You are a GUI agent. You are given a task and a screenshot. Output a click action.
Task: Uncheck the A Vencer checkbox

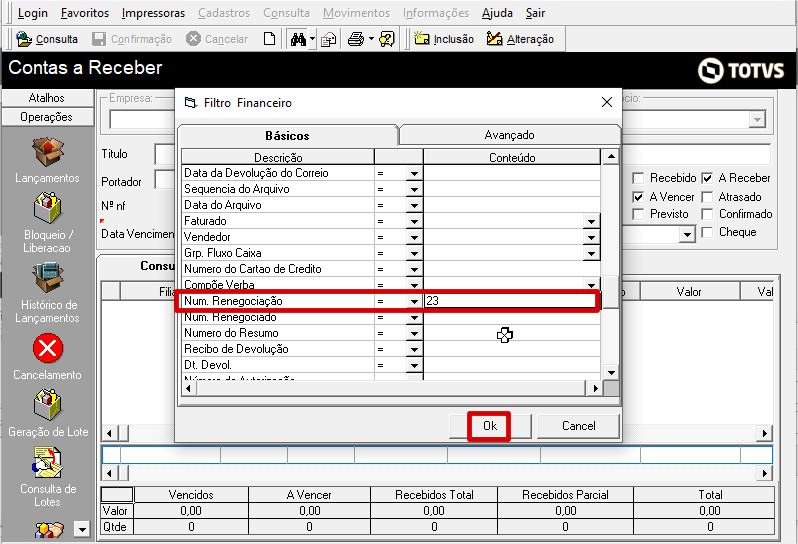tap(638, 197)
